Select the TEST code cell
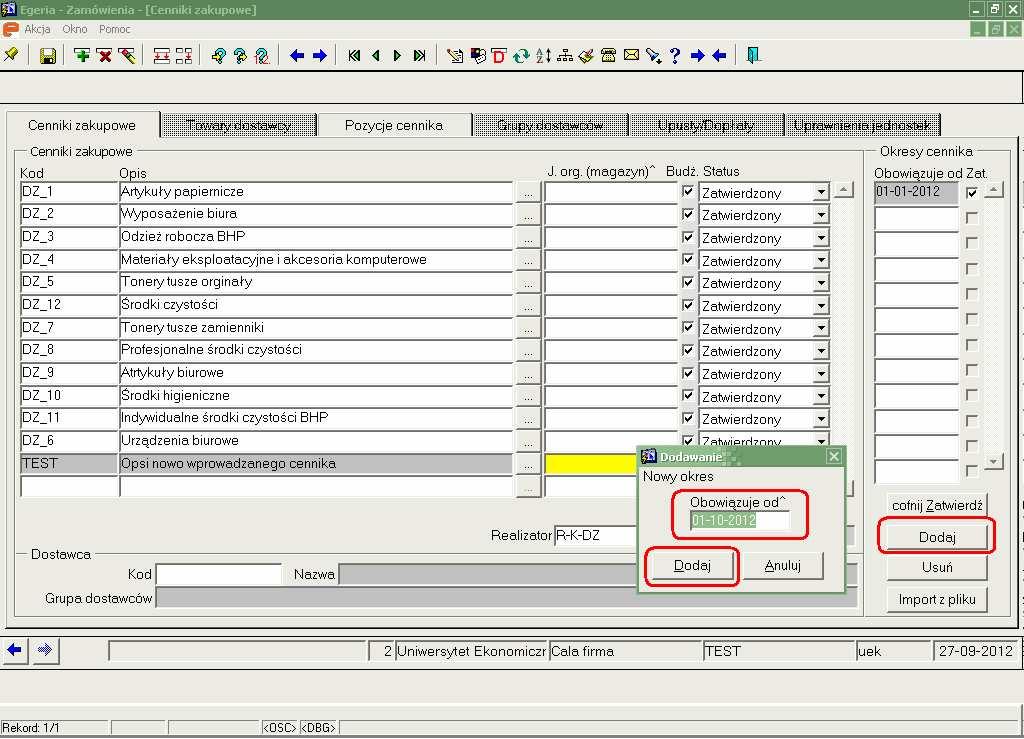Screen dimensions: 1024x739 click(69, 464)
